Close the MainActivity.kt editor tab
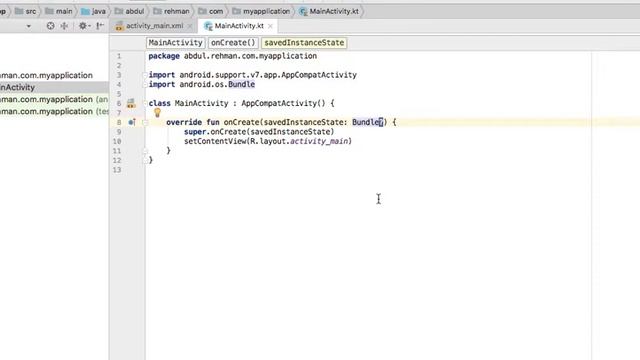640x360 pixels. pos(270,26)
